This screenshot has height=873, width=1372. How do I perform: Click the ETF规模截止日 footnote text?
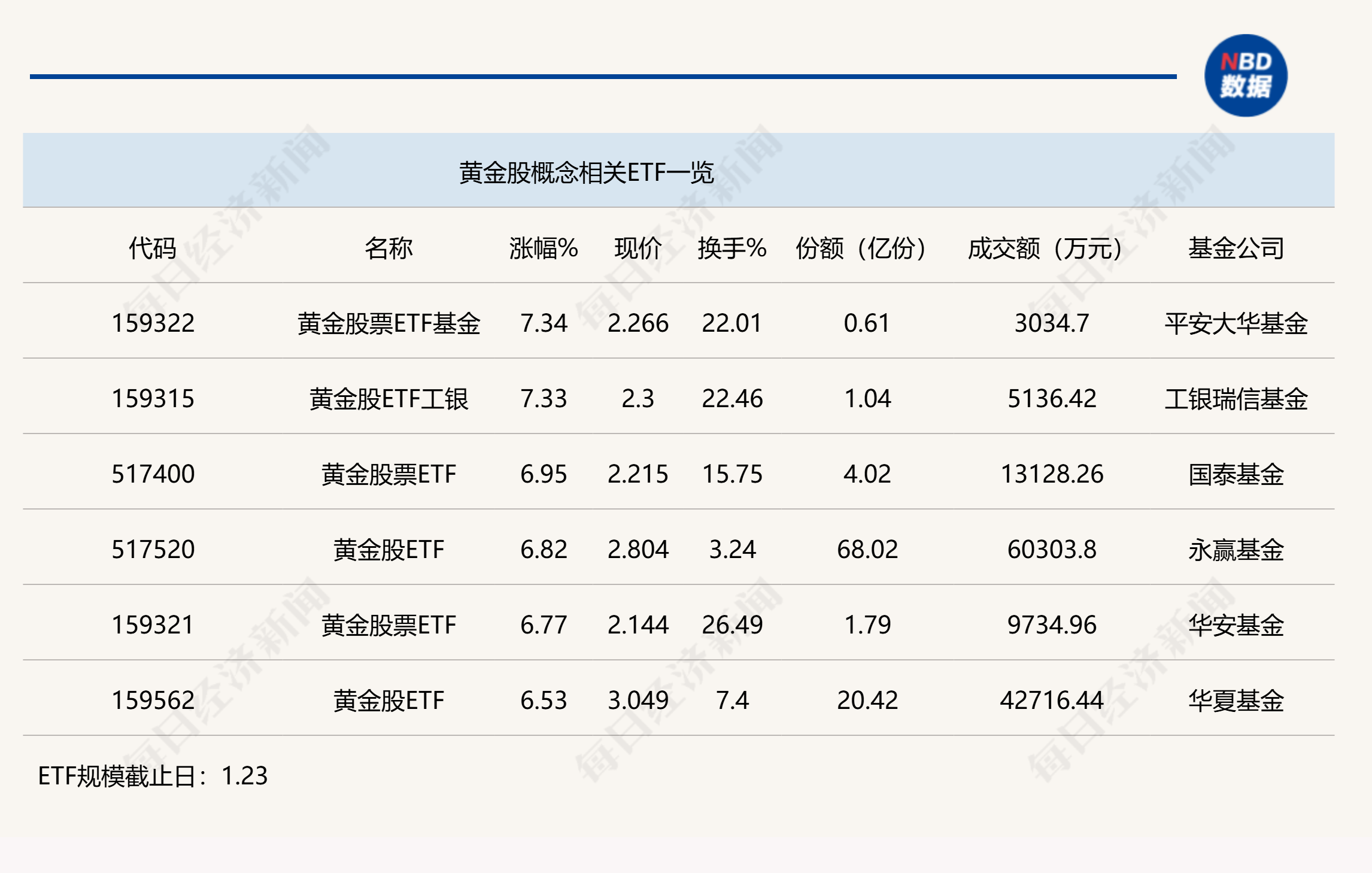(153, 776)
